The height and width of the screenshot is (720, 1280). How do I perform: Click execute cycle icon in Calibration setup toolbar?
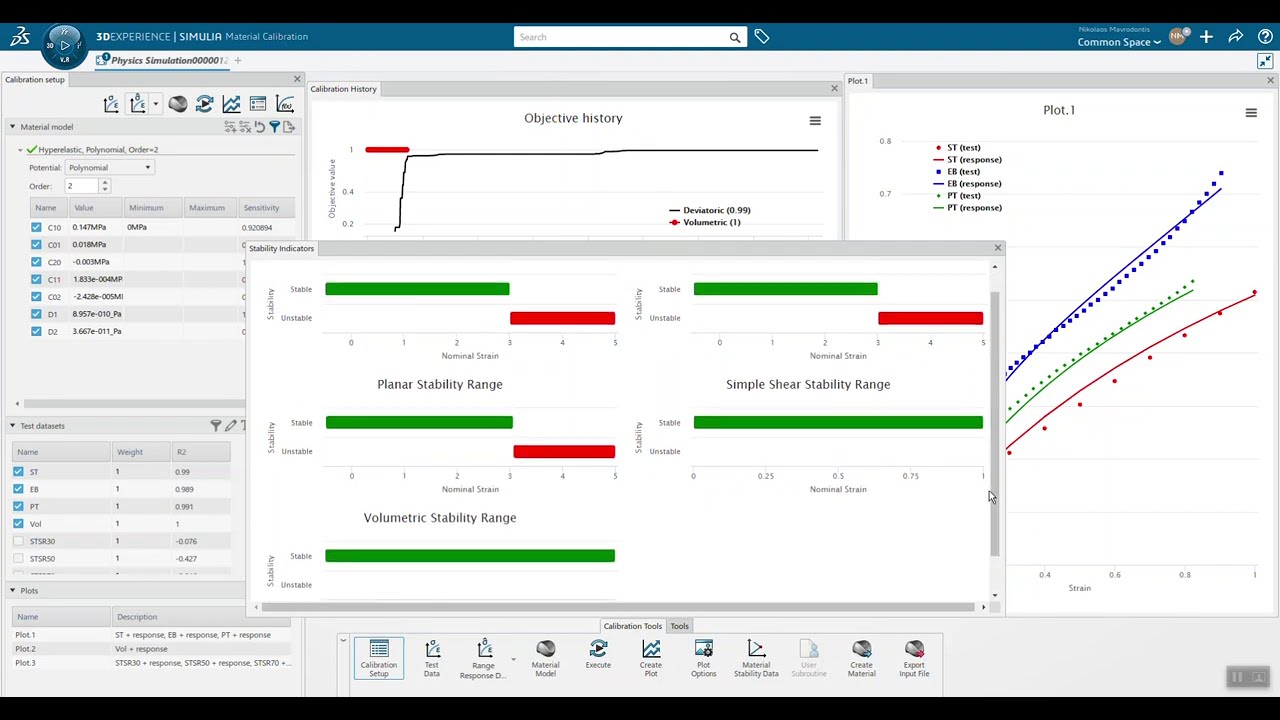(204, 104)
